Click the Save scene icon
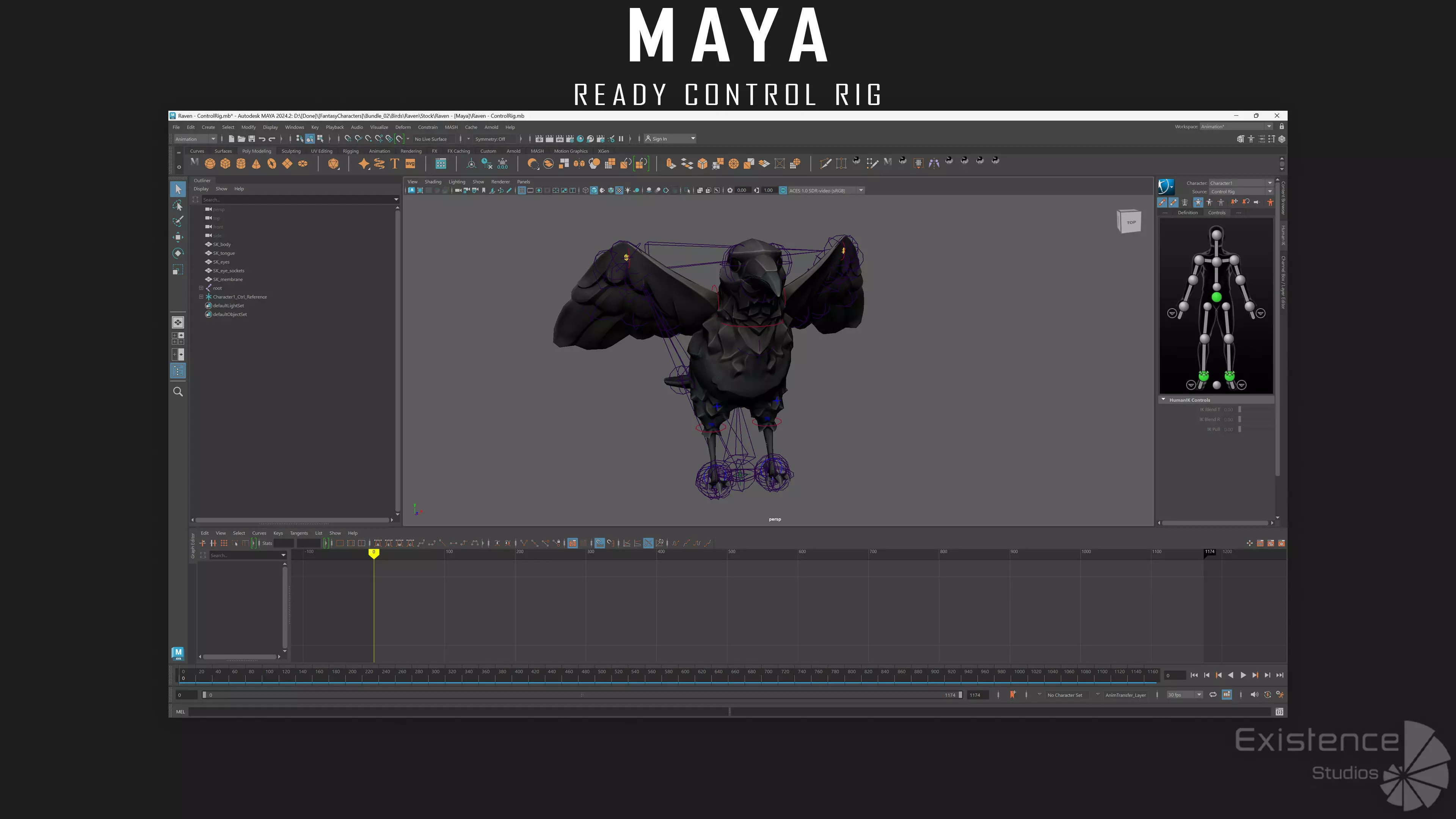This screenshot has width=1456, height=819. coord(251,139)
